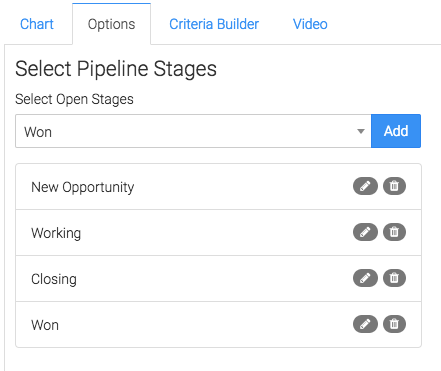The image size is (441, 371).
Task: Edit the Working stage with pencil icon
Action: [365, 232]
